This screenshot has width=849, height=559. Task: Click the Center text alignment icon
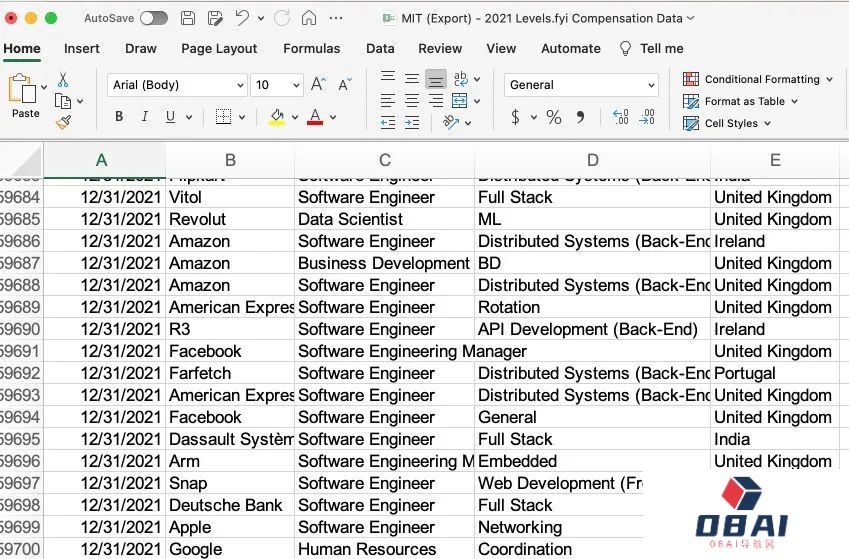click(412, 101)
